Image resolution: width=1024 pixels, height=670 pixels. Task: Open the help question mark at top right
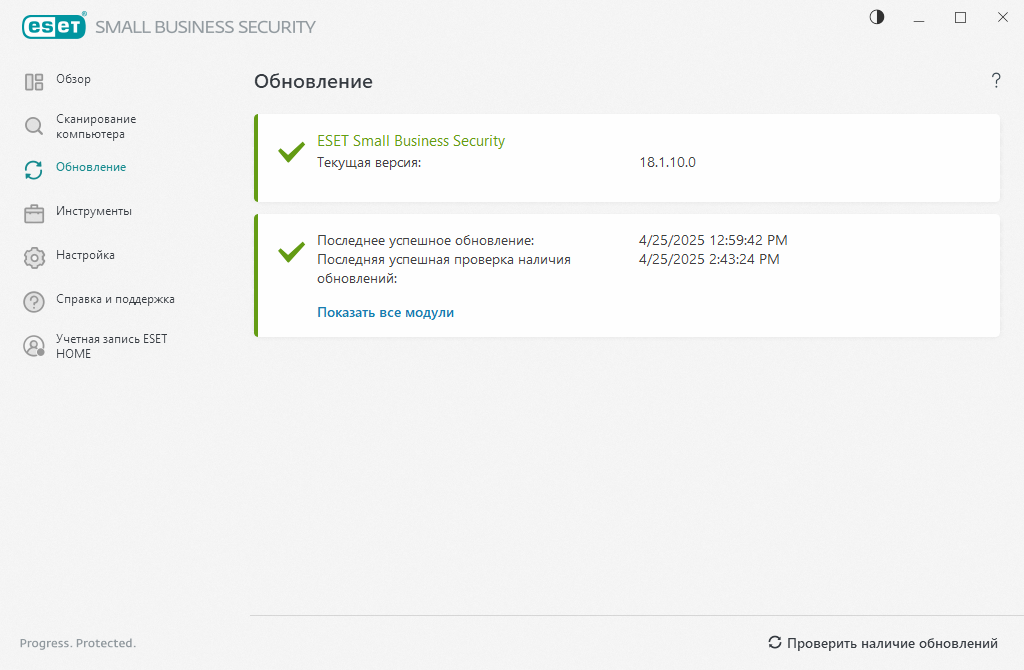click(x=996, y=81)
